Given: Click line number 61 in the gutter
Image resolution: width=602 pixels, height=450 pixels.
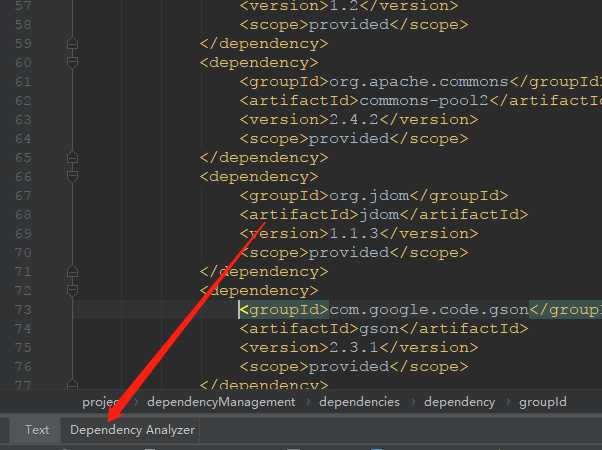Looking at the screenshot, I should (x=23, y=81).
